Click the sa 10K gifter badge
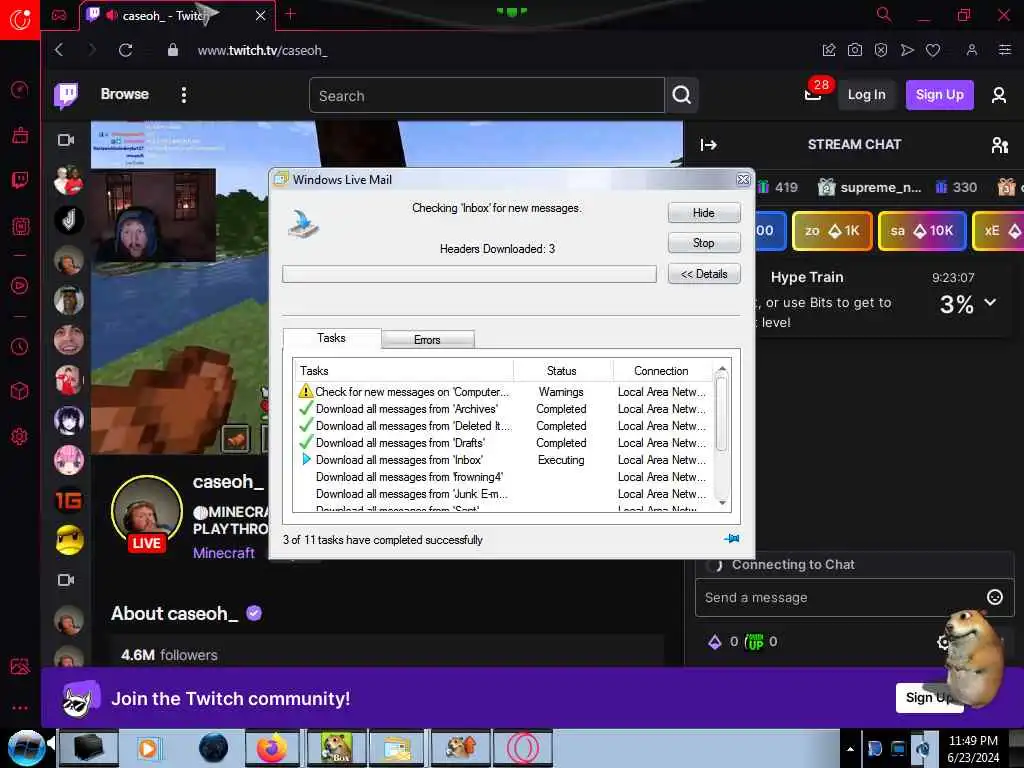The image size is (1024, 768). [x=922, y=231]
